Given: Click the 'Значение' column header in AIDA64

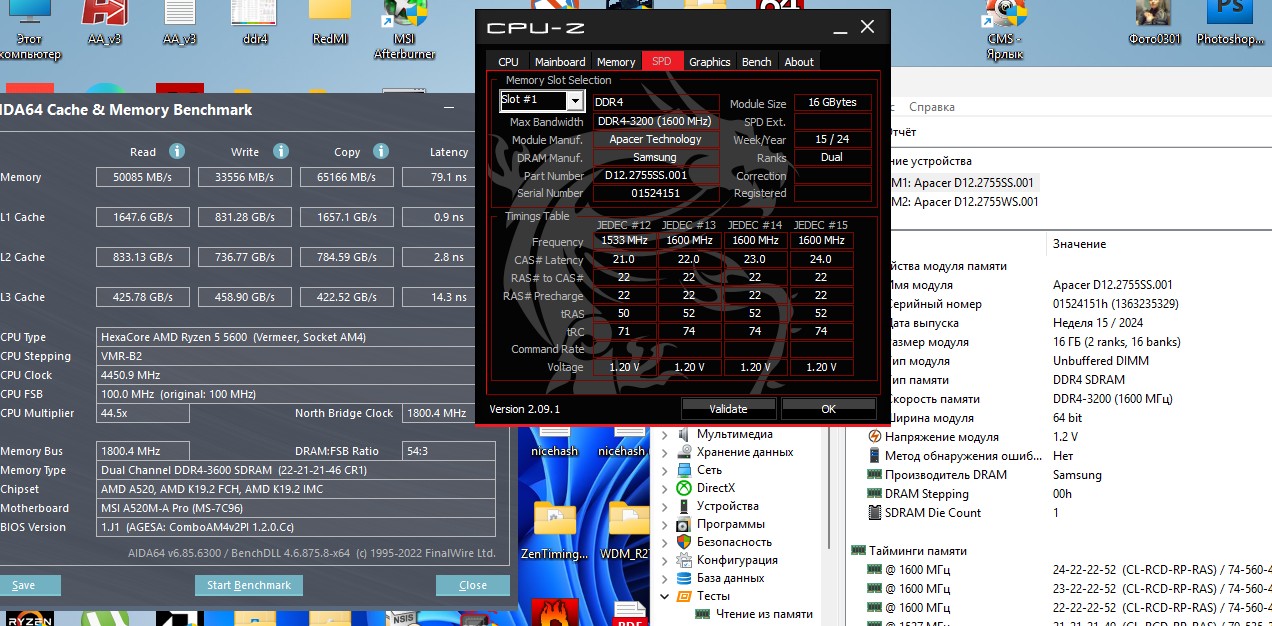Looking at the screenshot, I should coord(1079,244).
